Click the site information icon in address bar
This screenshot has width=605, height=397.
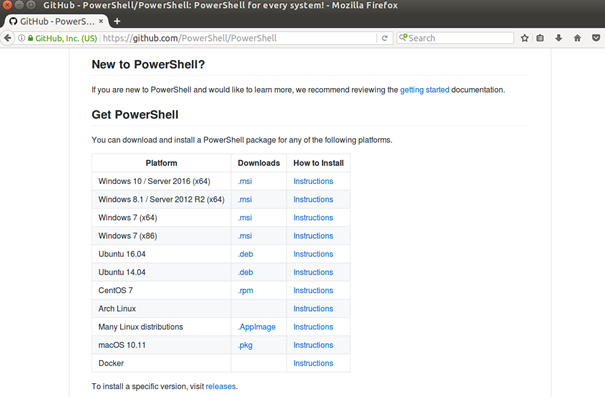[22, 38]
